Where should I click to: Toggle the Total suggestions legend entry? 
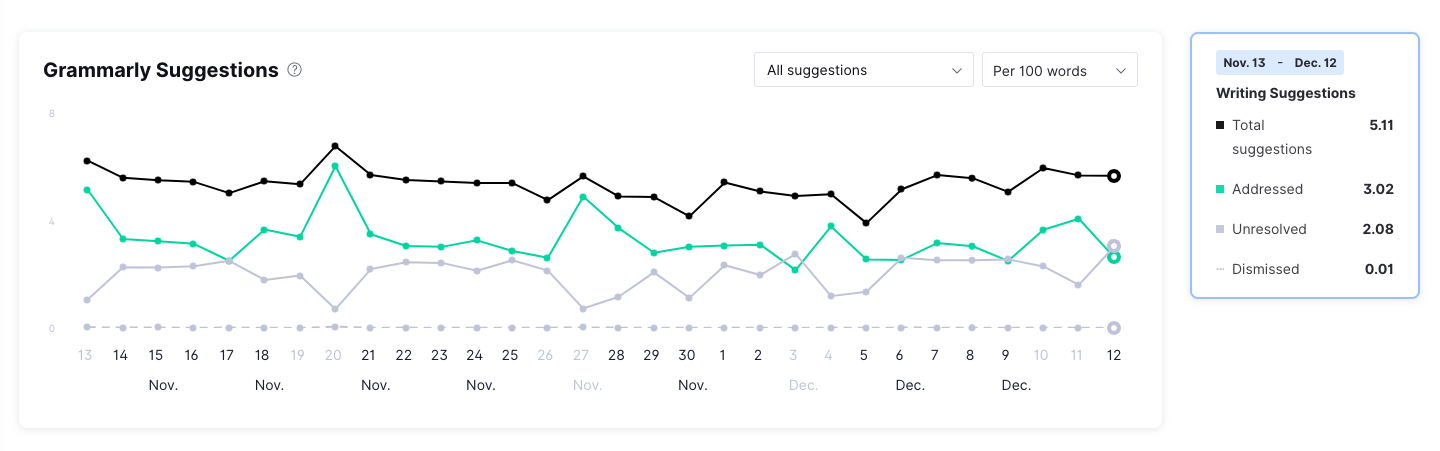pyautogui.click(x=1262, y=137)
